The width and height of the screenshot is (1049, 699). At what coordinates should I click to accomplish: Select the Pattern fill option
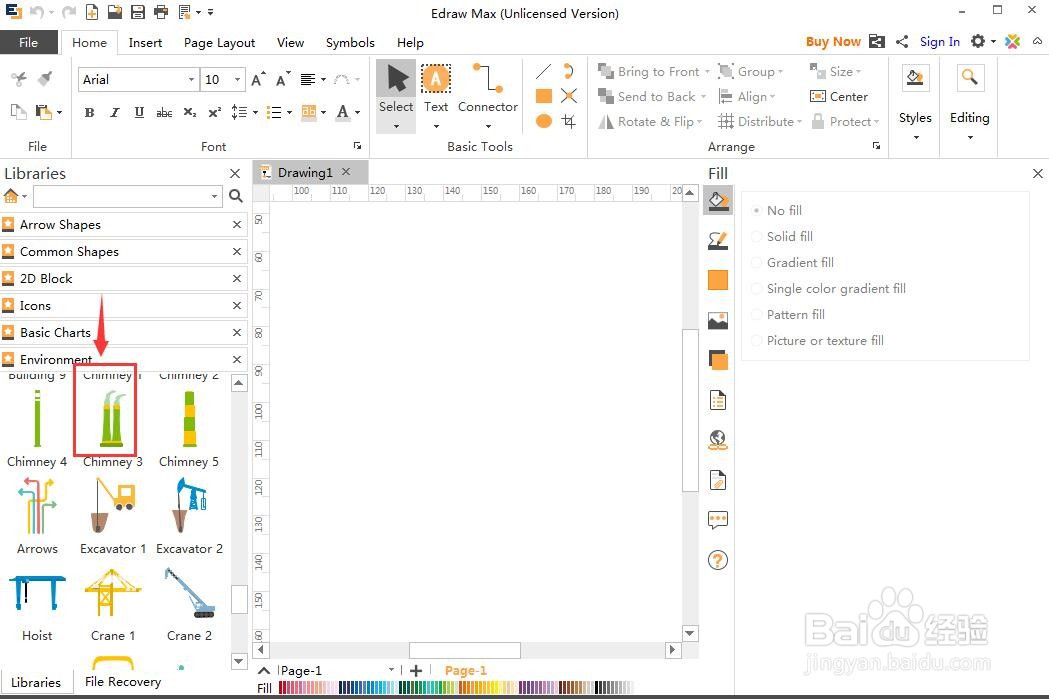[788, 314]
